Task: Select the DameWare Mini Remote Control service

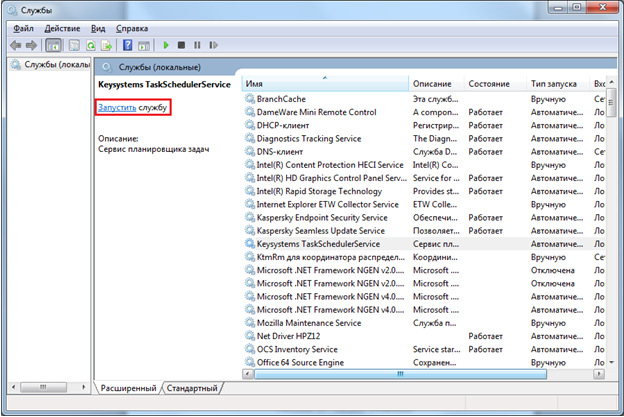Action: pos(425,112)
